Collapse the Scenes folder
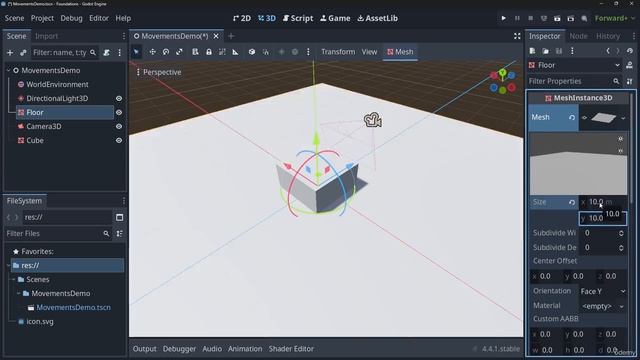 pos(13,280)
